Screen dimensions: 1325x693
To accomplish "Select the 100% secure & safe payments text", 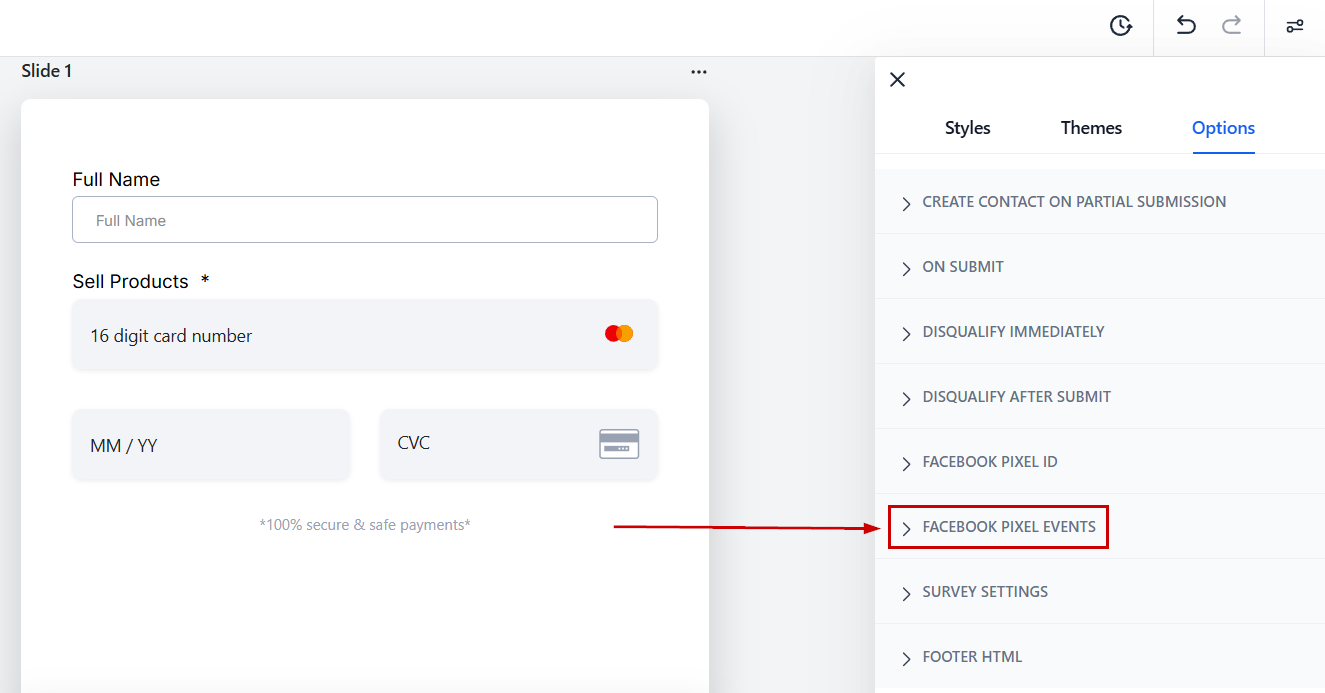I will (365, 525).
